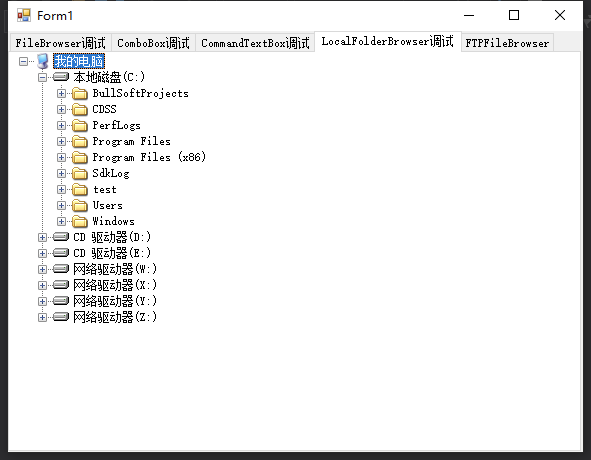Click the My Computer icon at tree root

[x=43, y=61]
